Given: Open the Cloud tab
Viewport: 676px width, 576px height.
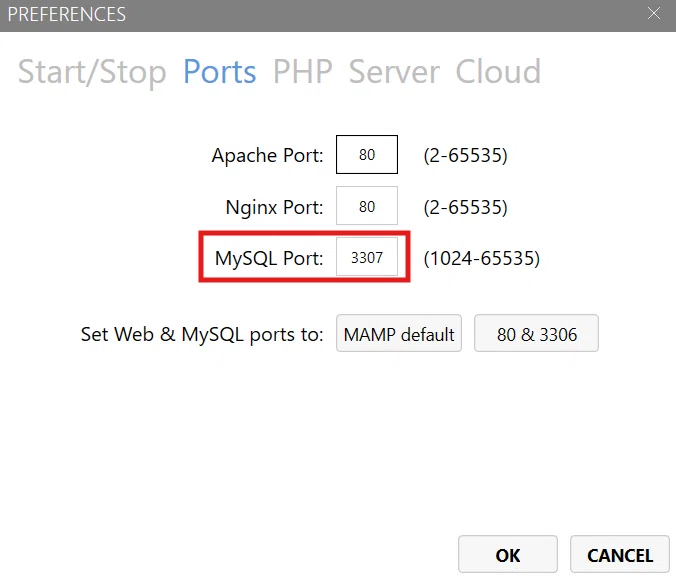Looking at the screenshot, I should tap(498, 72).
